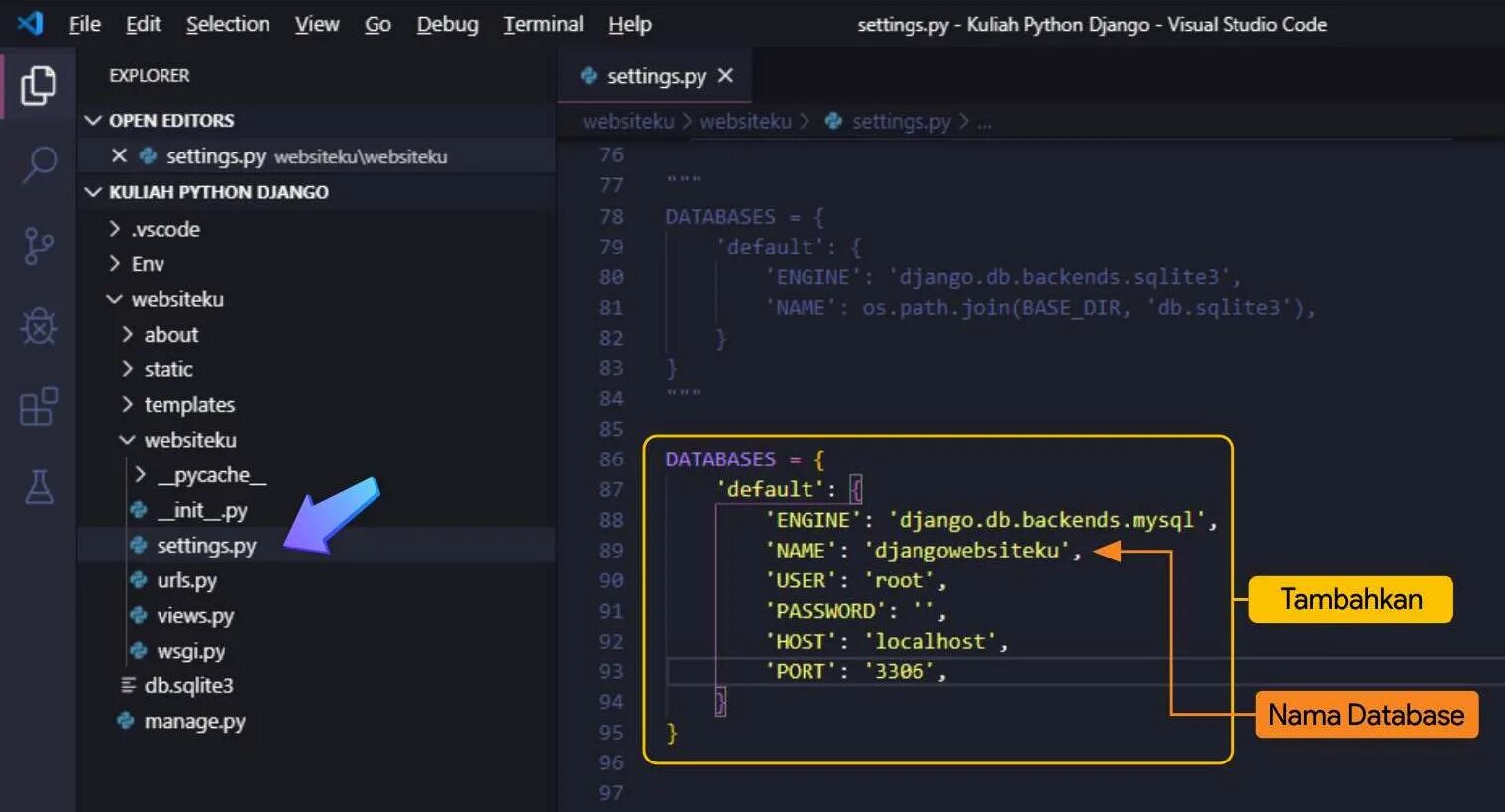Click line number 93 in gutter
1505x812 pixels.
pos(611,671)
